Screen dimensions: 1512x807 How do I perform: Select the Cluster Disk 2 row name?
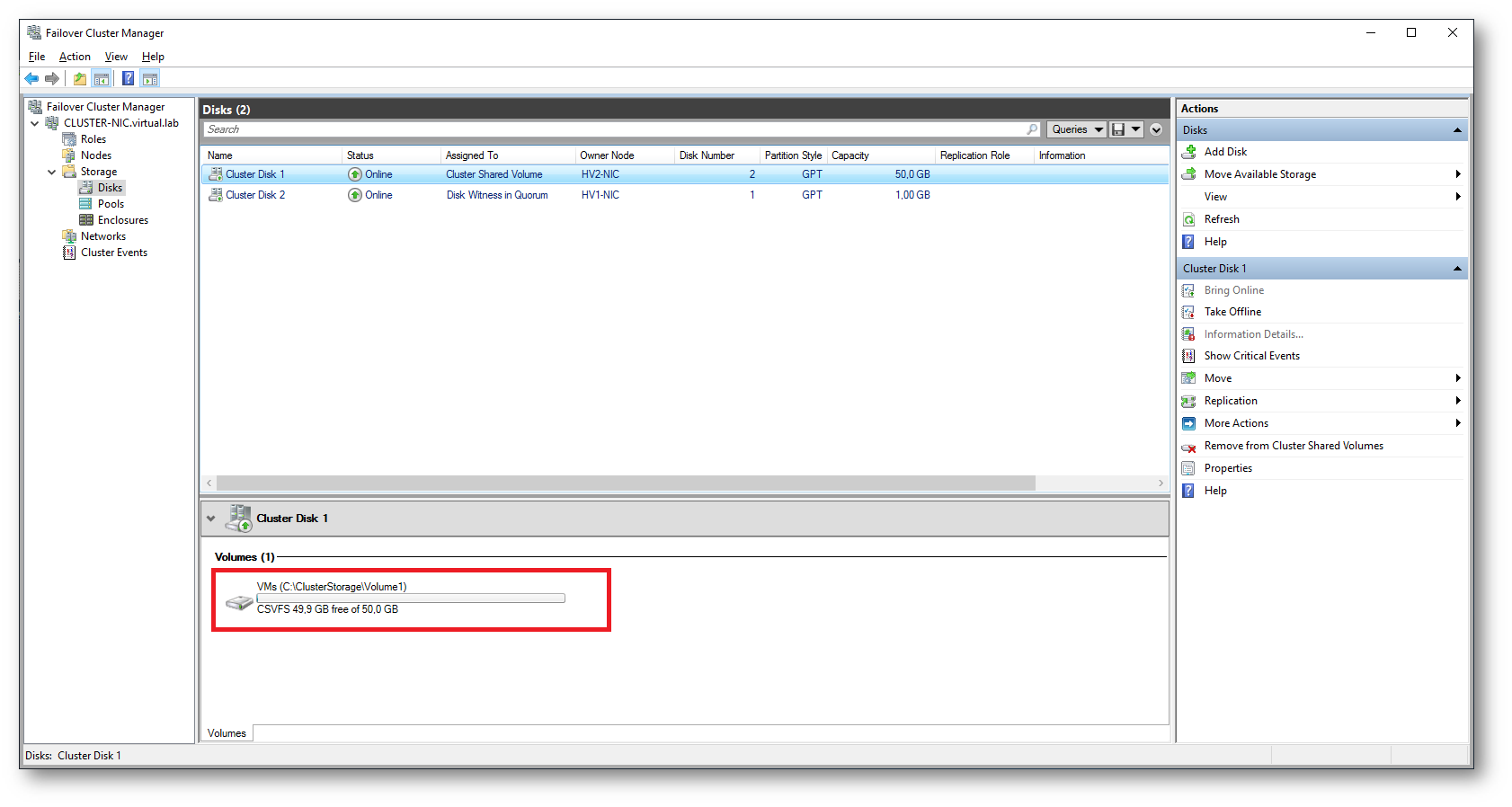click(255, 195)
